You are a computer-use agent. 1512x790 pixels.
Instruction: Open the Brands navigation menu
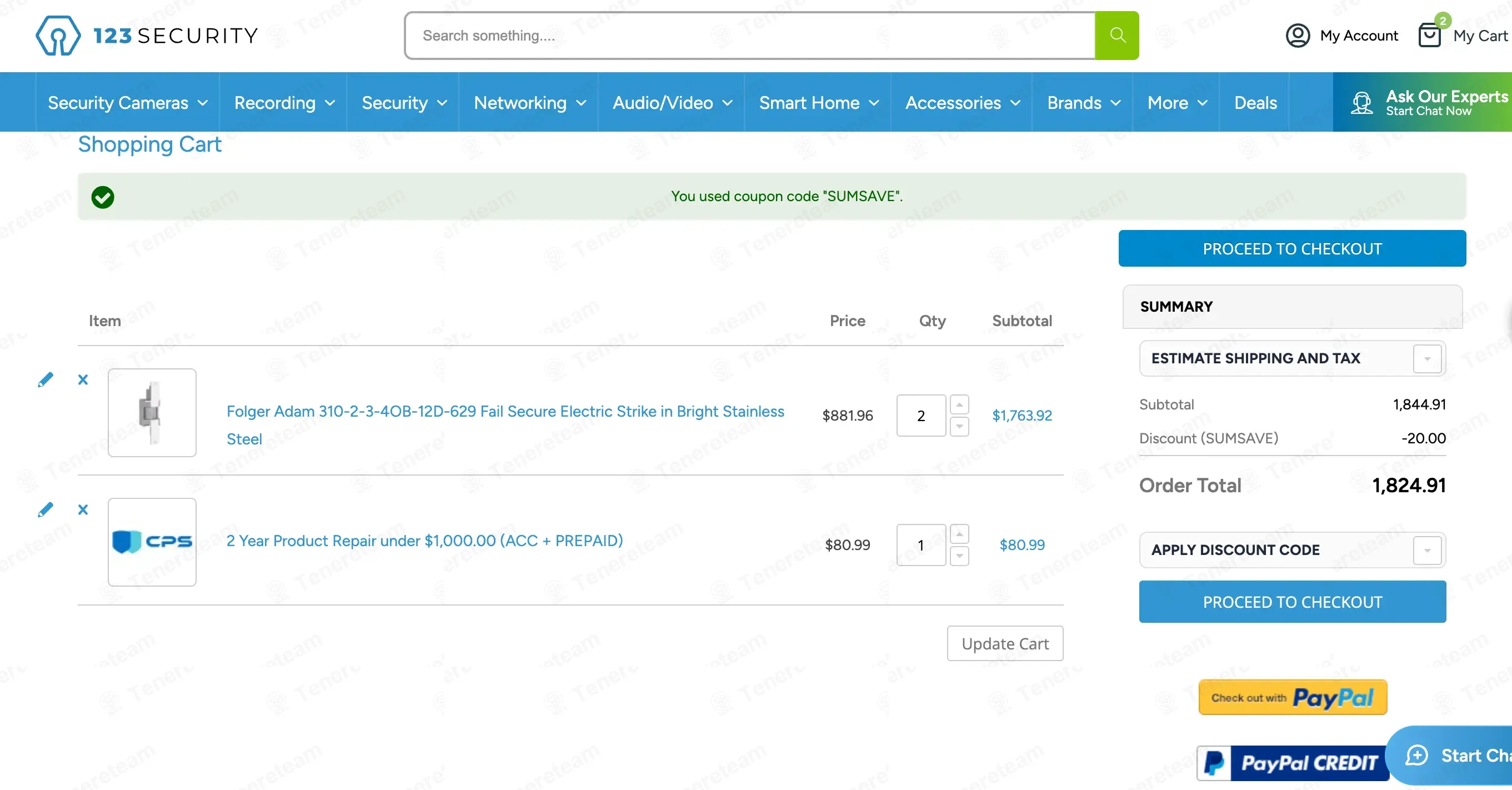1084,103
